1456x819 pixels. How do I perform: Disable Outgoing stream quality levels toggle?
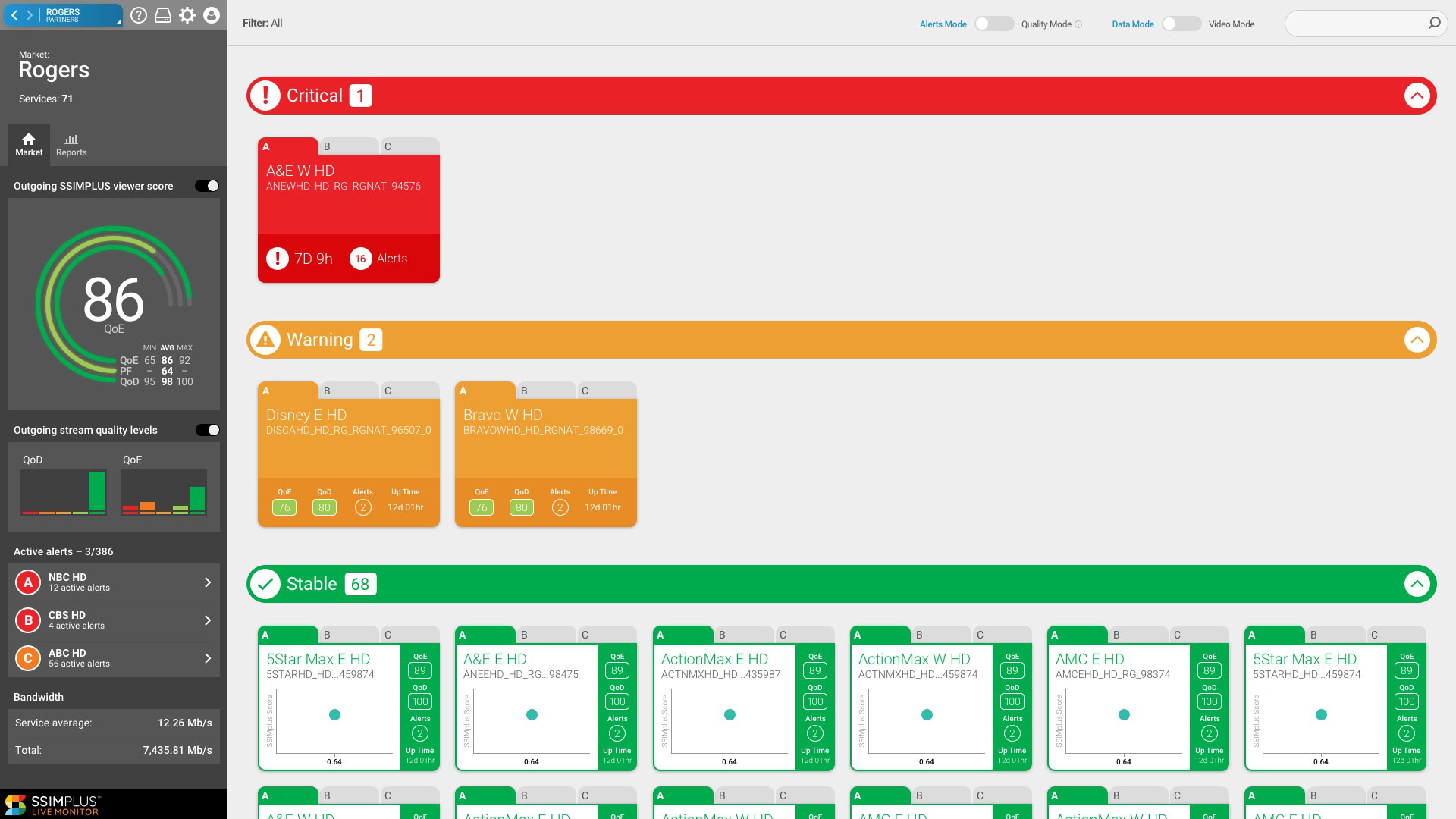tap(207, 430)
